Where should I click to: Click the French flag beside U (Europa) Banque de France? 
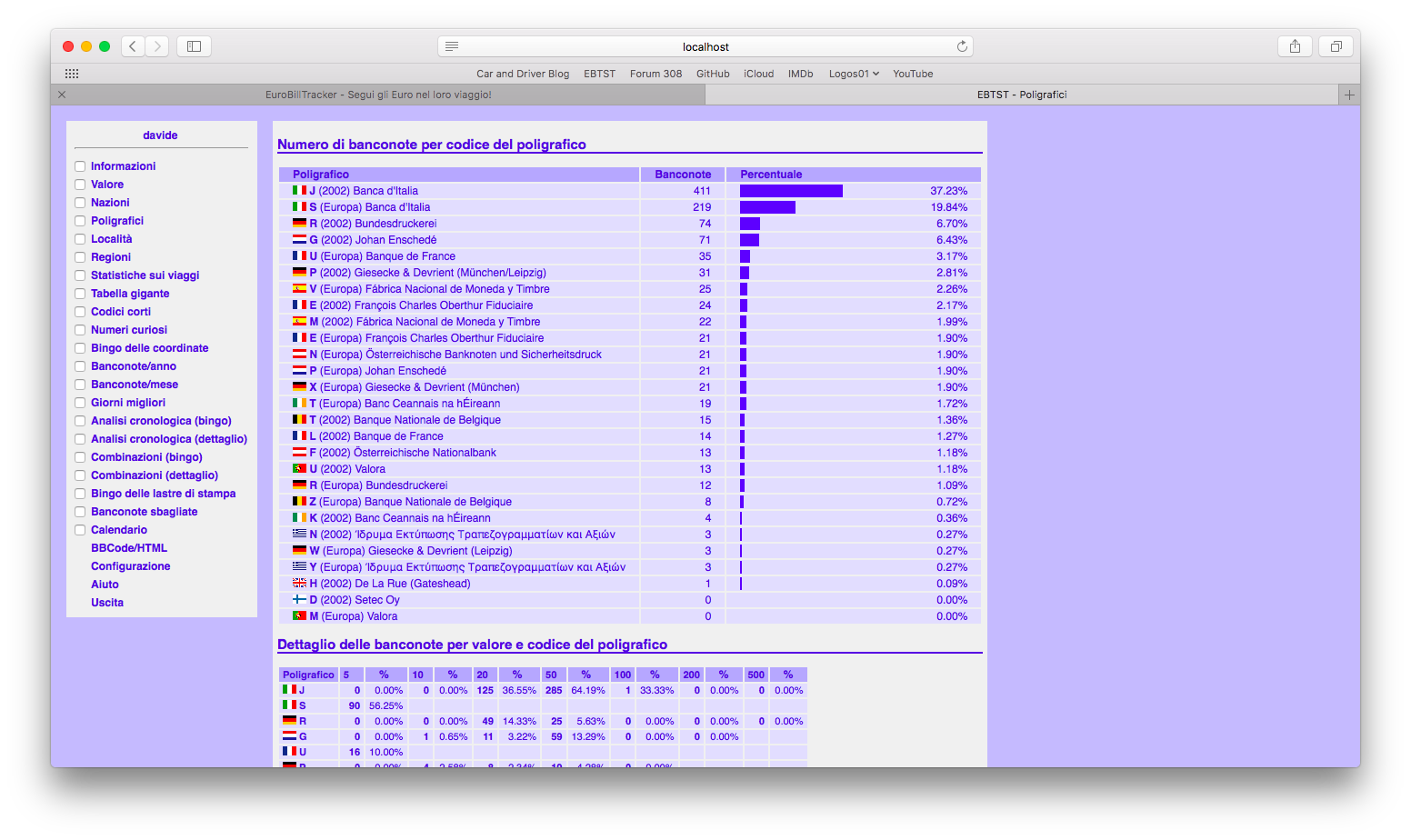click(x=298, y=255)
